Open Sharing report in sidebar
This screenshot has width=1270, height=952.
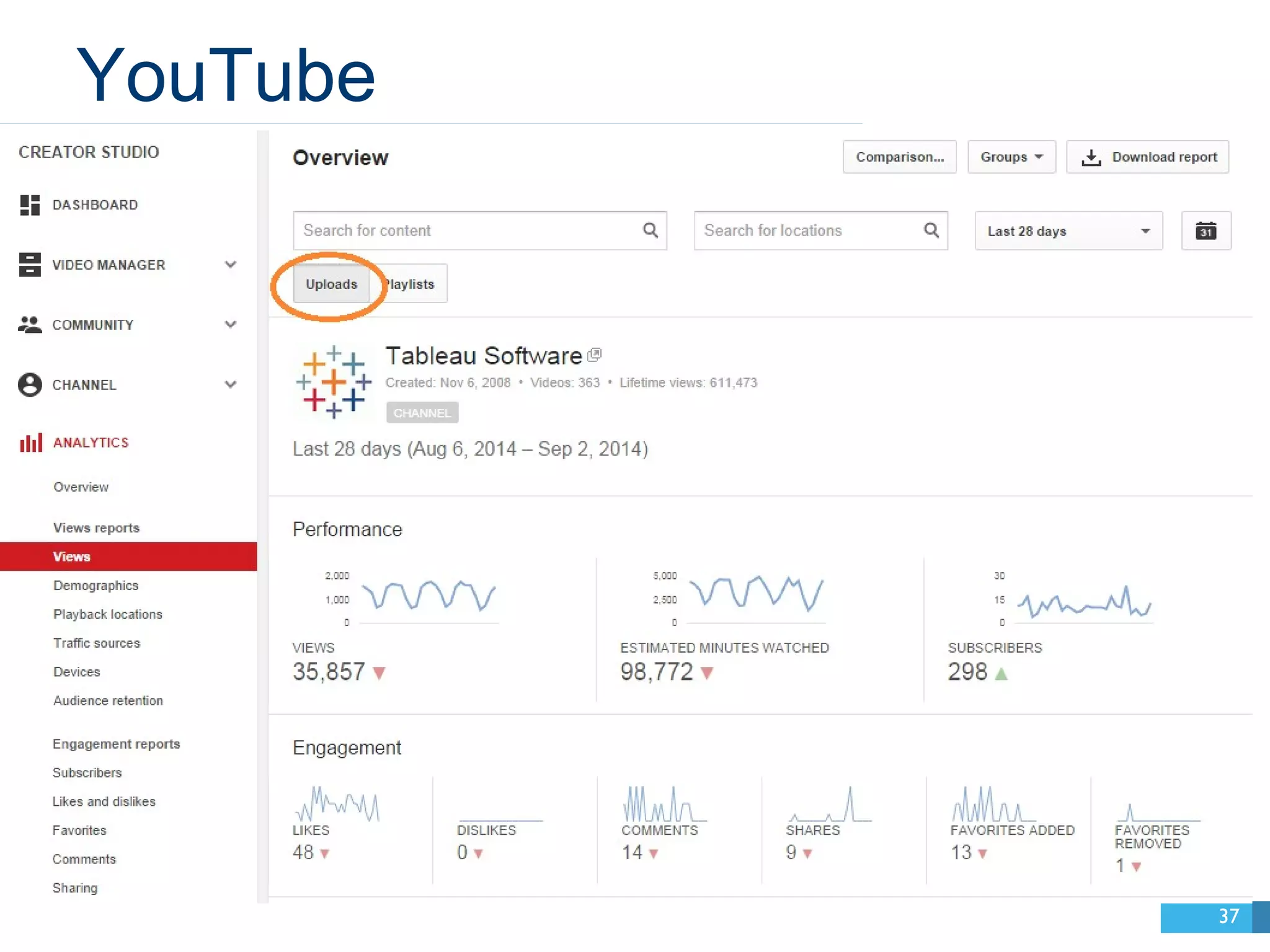coord(74,888)
